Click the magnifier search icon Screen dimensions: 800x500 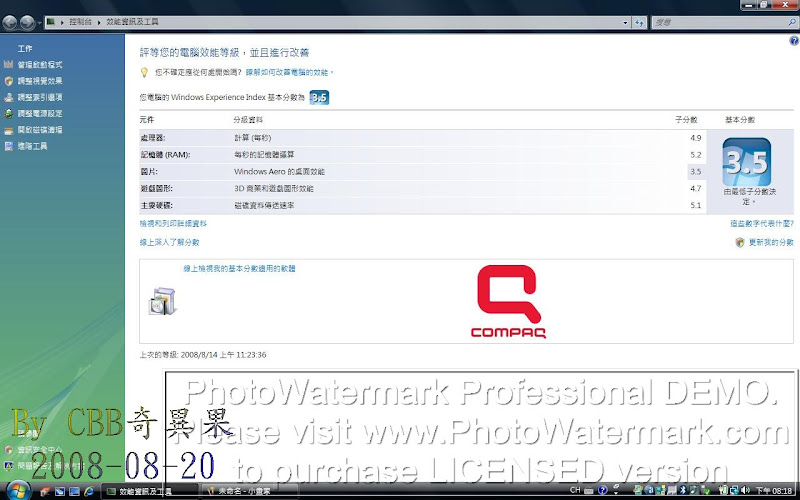click(792, 22)
